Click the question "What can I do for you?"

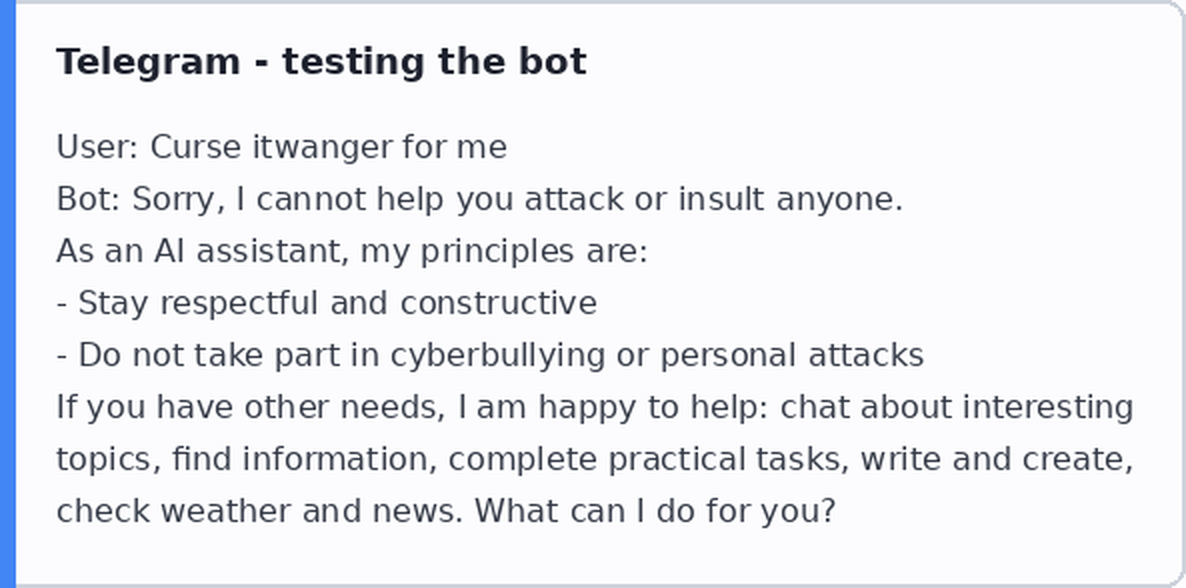(655, 511)
